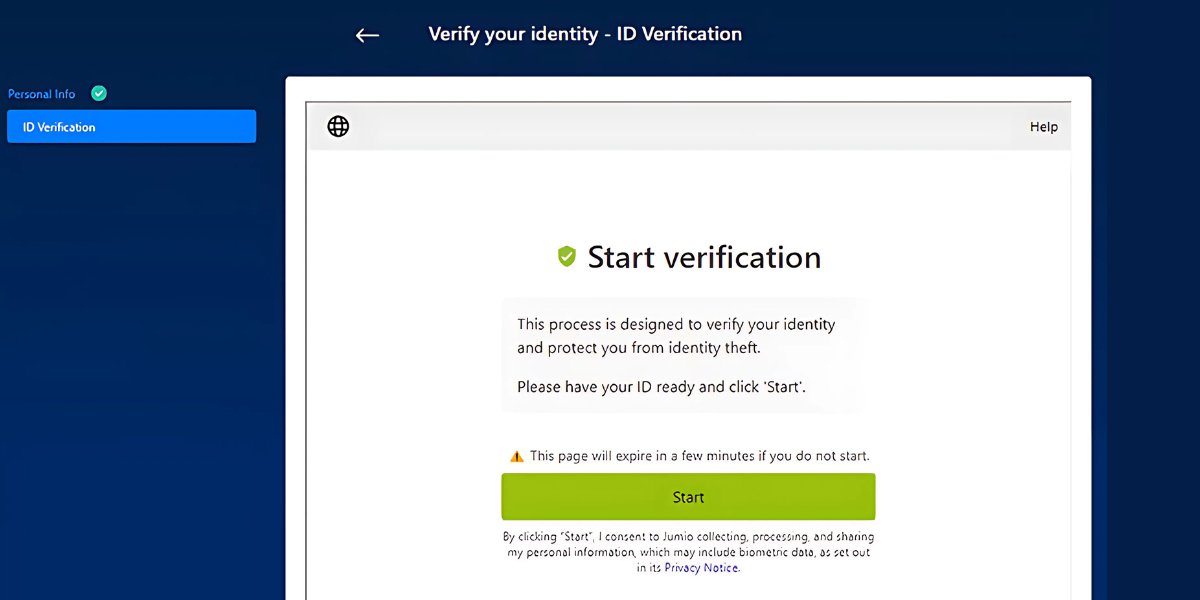Click the green shield icon beside the heading
The height and width of the screenshot is (600, 1200).
coord(567,257)
